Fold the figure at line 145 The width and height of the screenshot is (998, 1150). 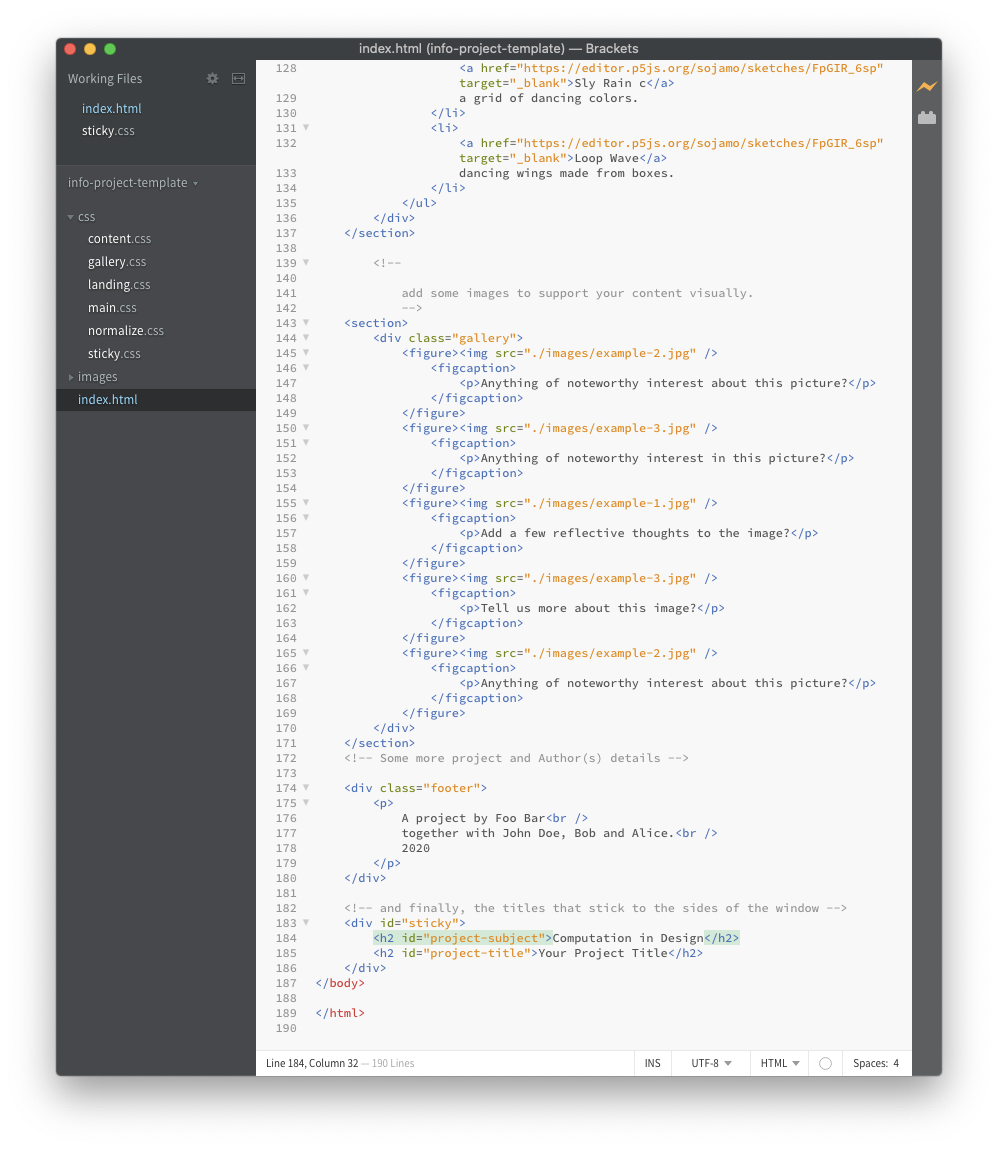[307, 353]
